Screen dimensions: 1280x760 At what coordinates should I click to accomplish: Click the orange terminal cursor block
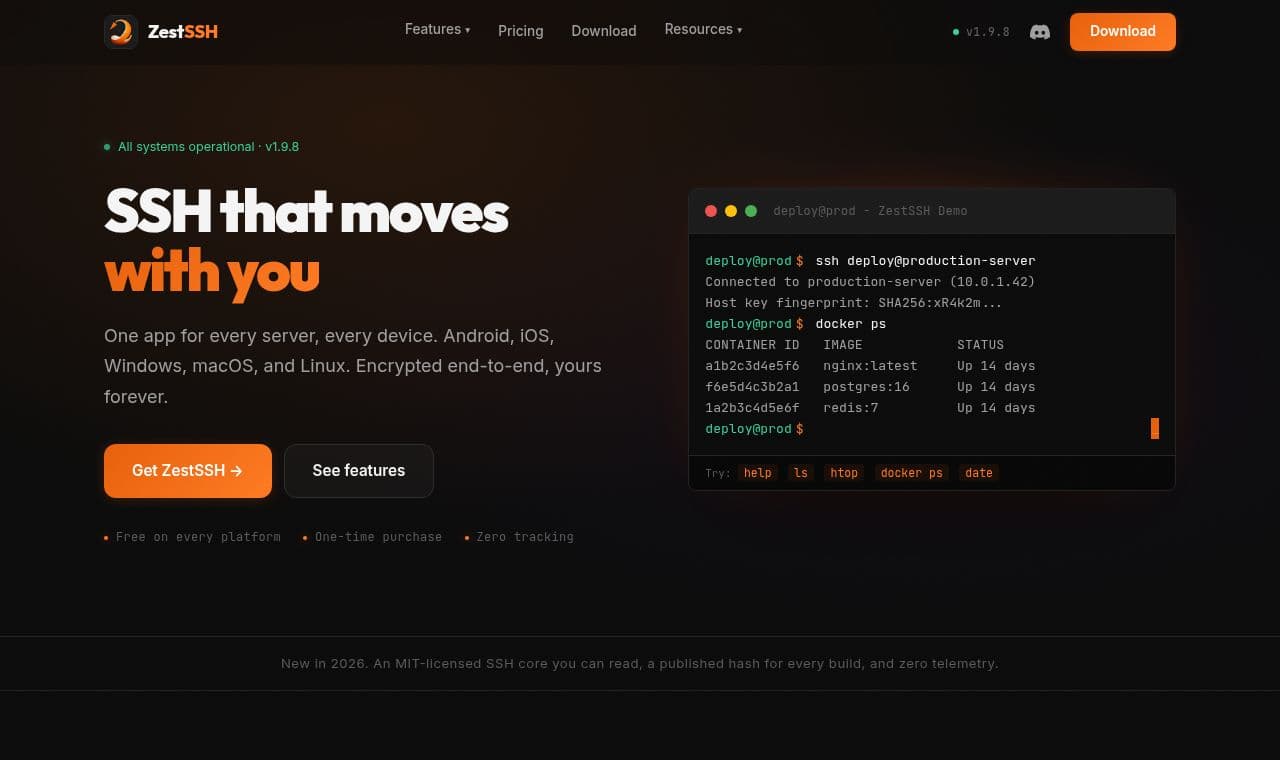[1155, 429]
